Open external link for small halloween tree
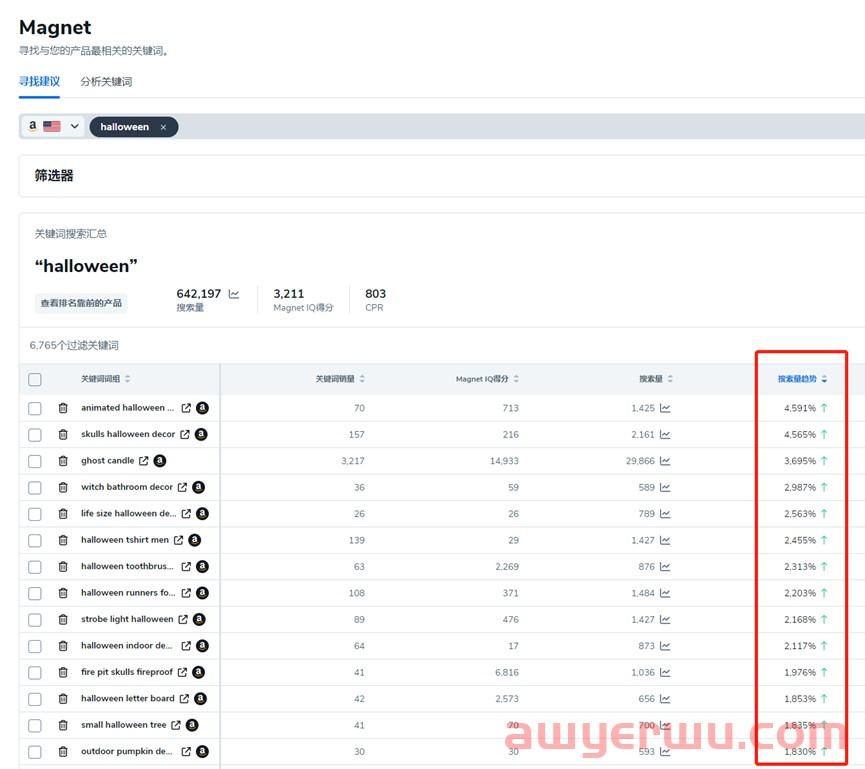865x769 pixels. coord(175,725)
